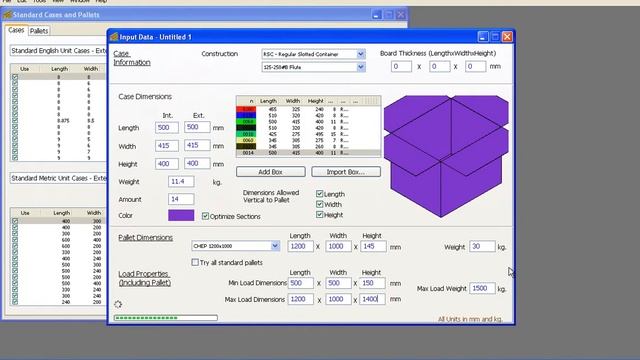The width and height of the screenshot is (640, 360).
Task: Click the Standard Cases and Pallets window icon
Action: 7,15
